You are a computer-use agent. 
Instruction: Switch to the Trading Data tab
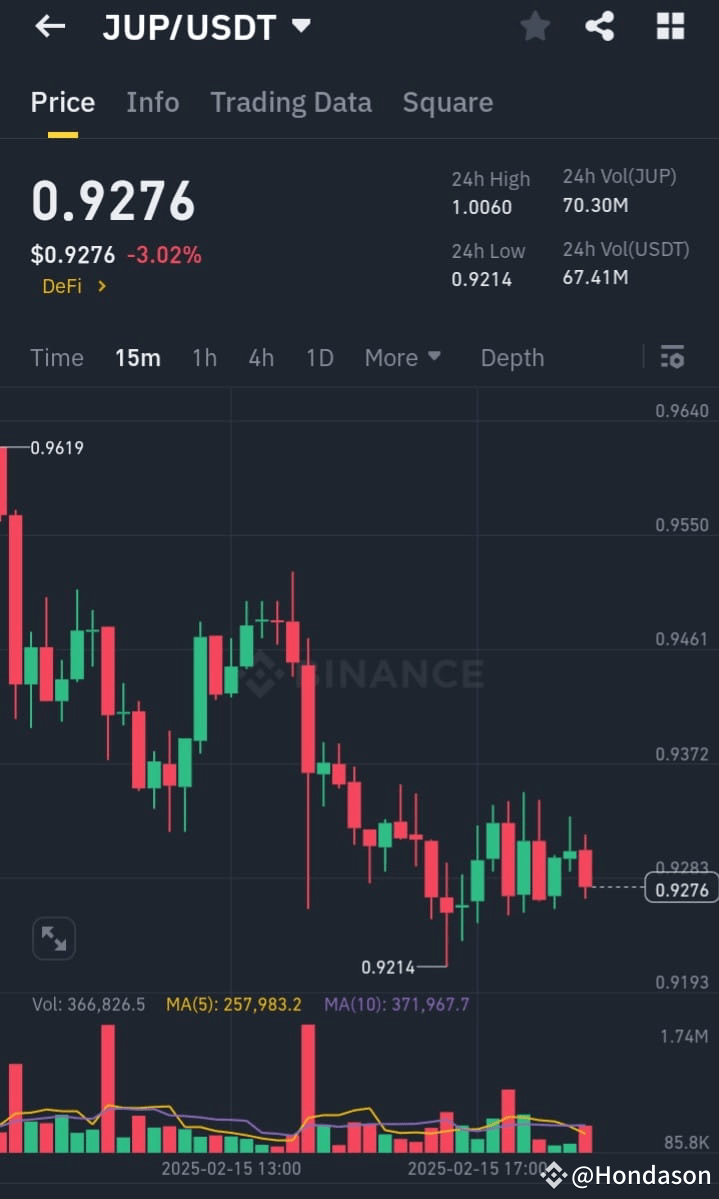pos(291,102)
